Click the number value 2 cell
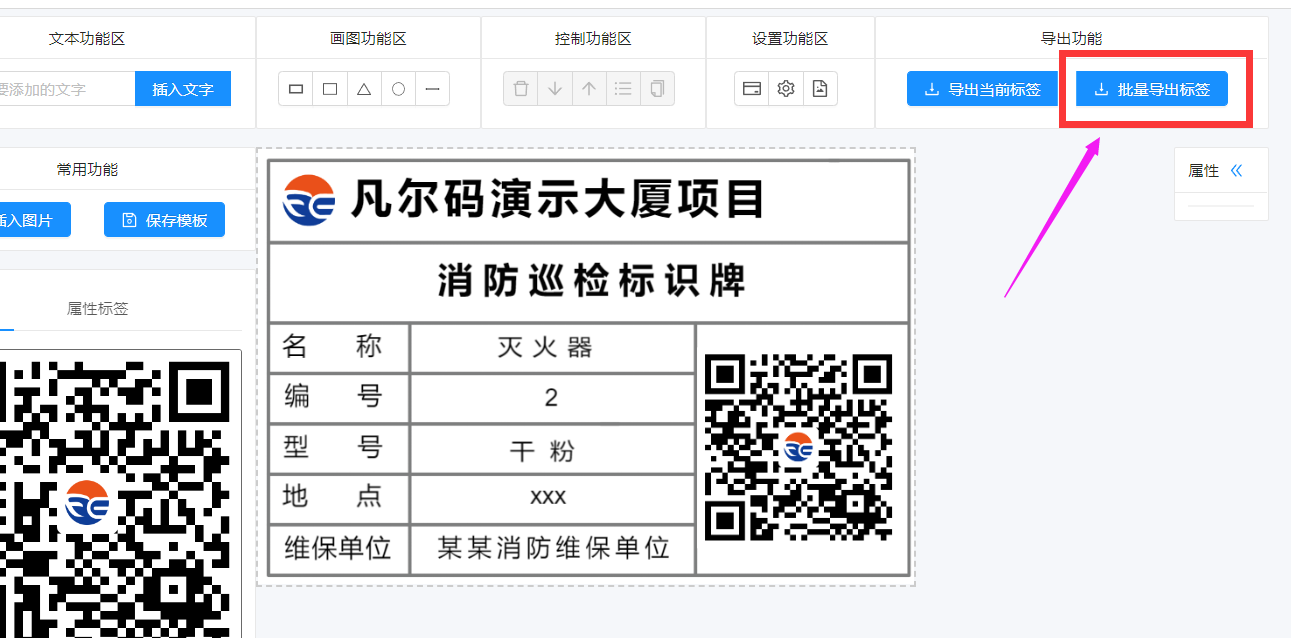The width and height of the screenshot is (1291, 638). pyautogui.click(x=552, y=398)
